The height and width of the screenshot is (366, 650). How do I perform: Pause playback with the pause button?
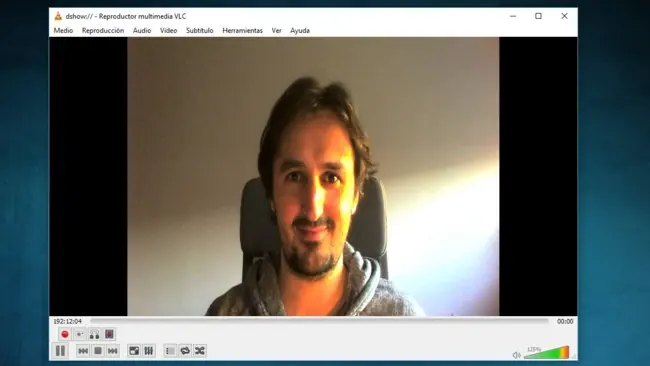tap(61, 351)
